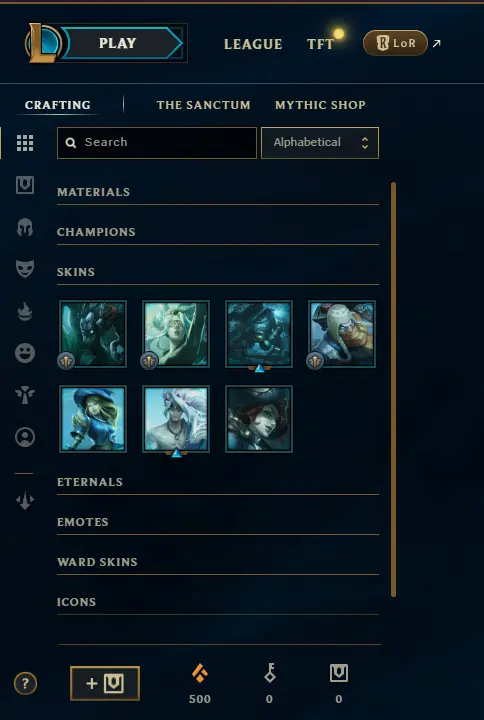The image size is (484, 720).
Task: Open the LoR launcher button
Action: tap(395, 43)
